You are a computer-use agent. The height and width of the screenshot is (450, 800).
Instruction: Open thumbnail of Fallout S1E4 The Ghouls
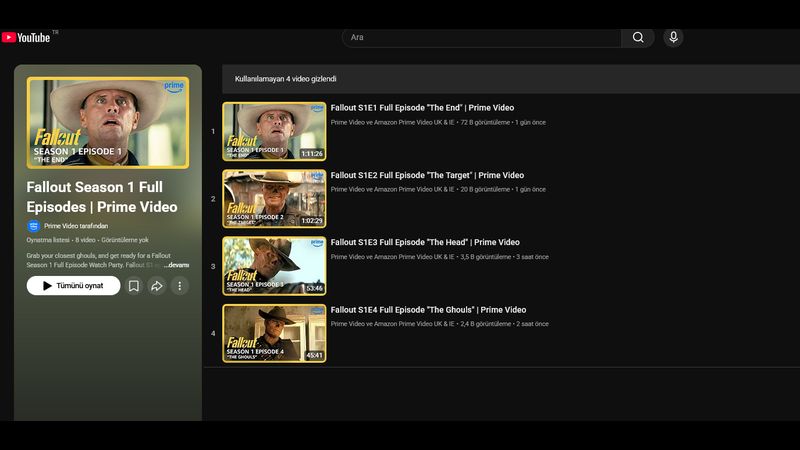(274, 333)
